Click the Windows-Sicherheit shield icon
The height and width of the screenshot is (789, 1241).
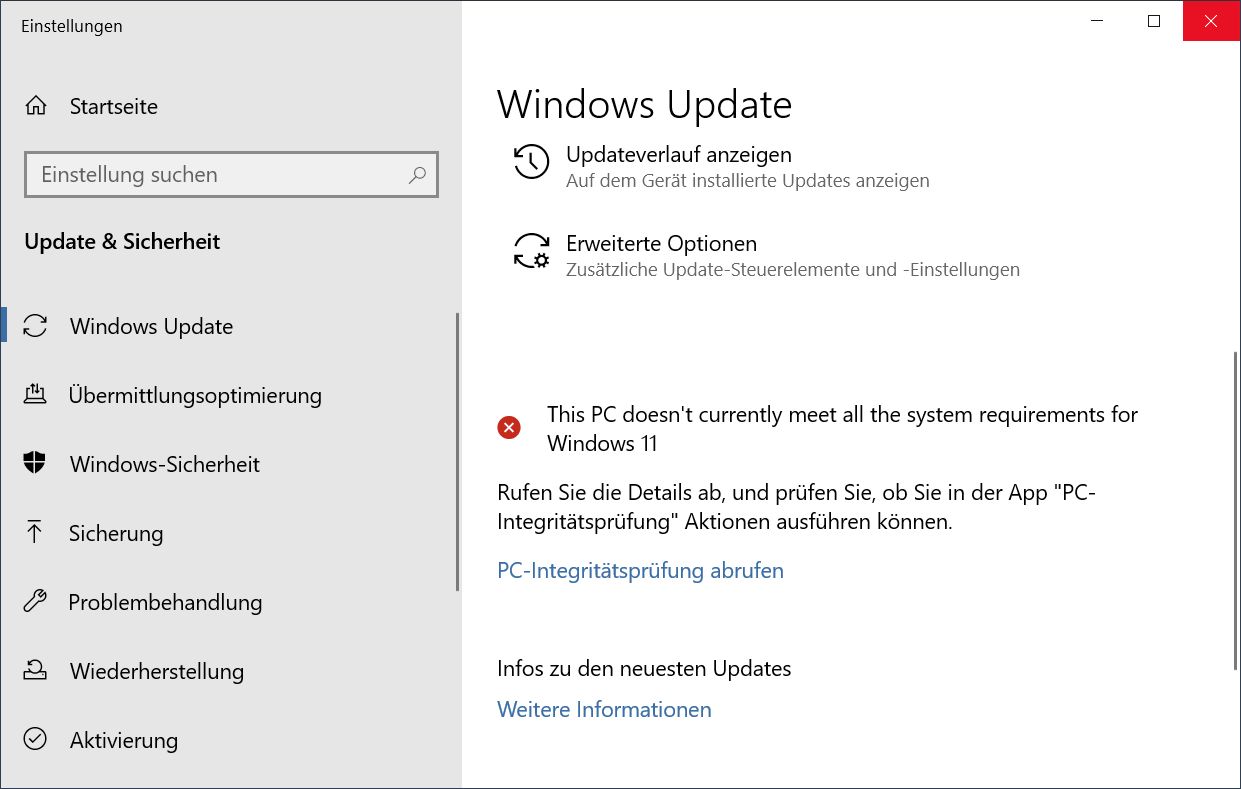(x=35, y=464)
